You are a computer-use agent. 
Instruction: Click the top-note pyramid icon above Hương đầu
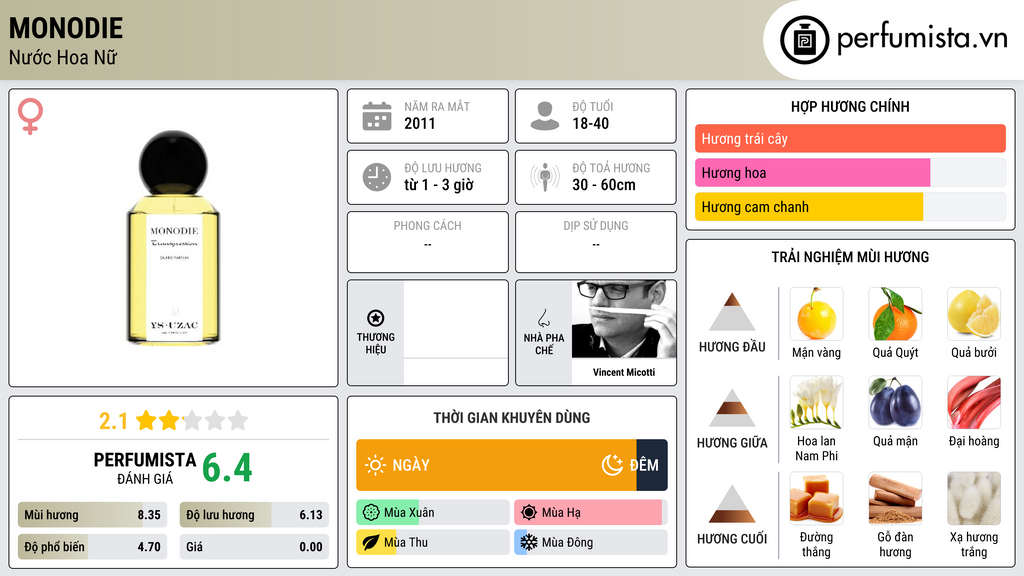click(x=732, y=312)
